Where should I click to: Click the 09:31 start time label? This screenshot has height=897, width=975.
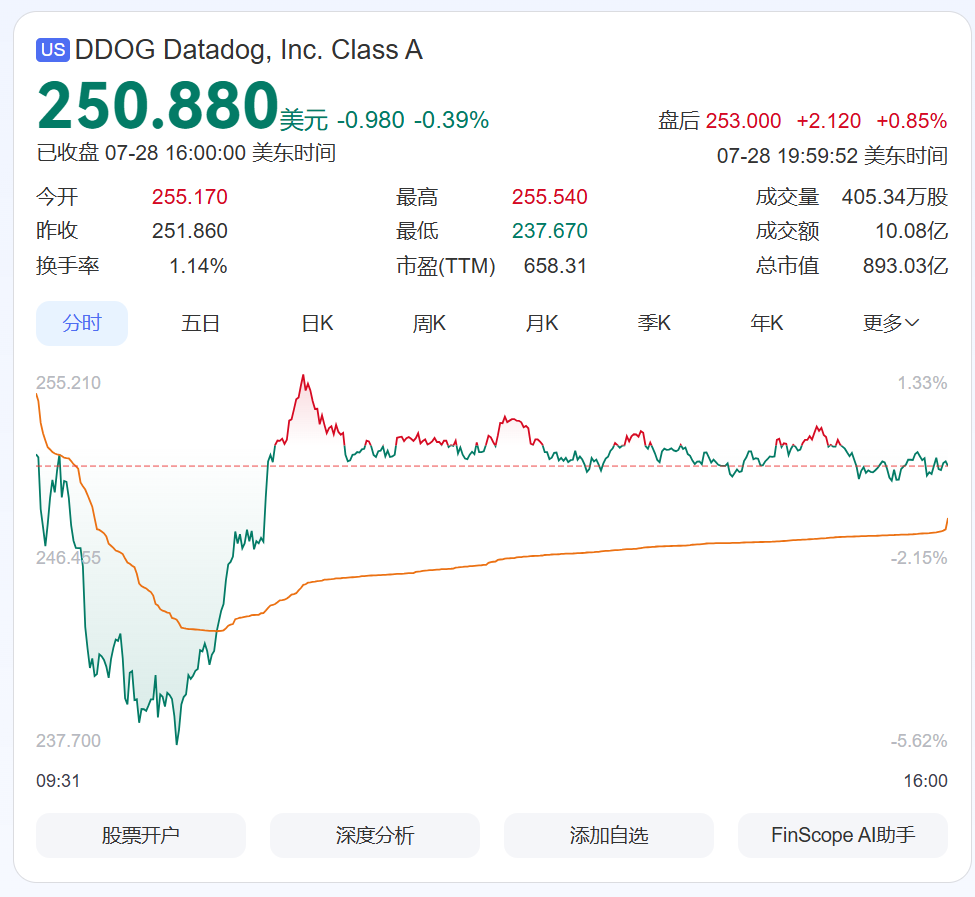[58, 781]
